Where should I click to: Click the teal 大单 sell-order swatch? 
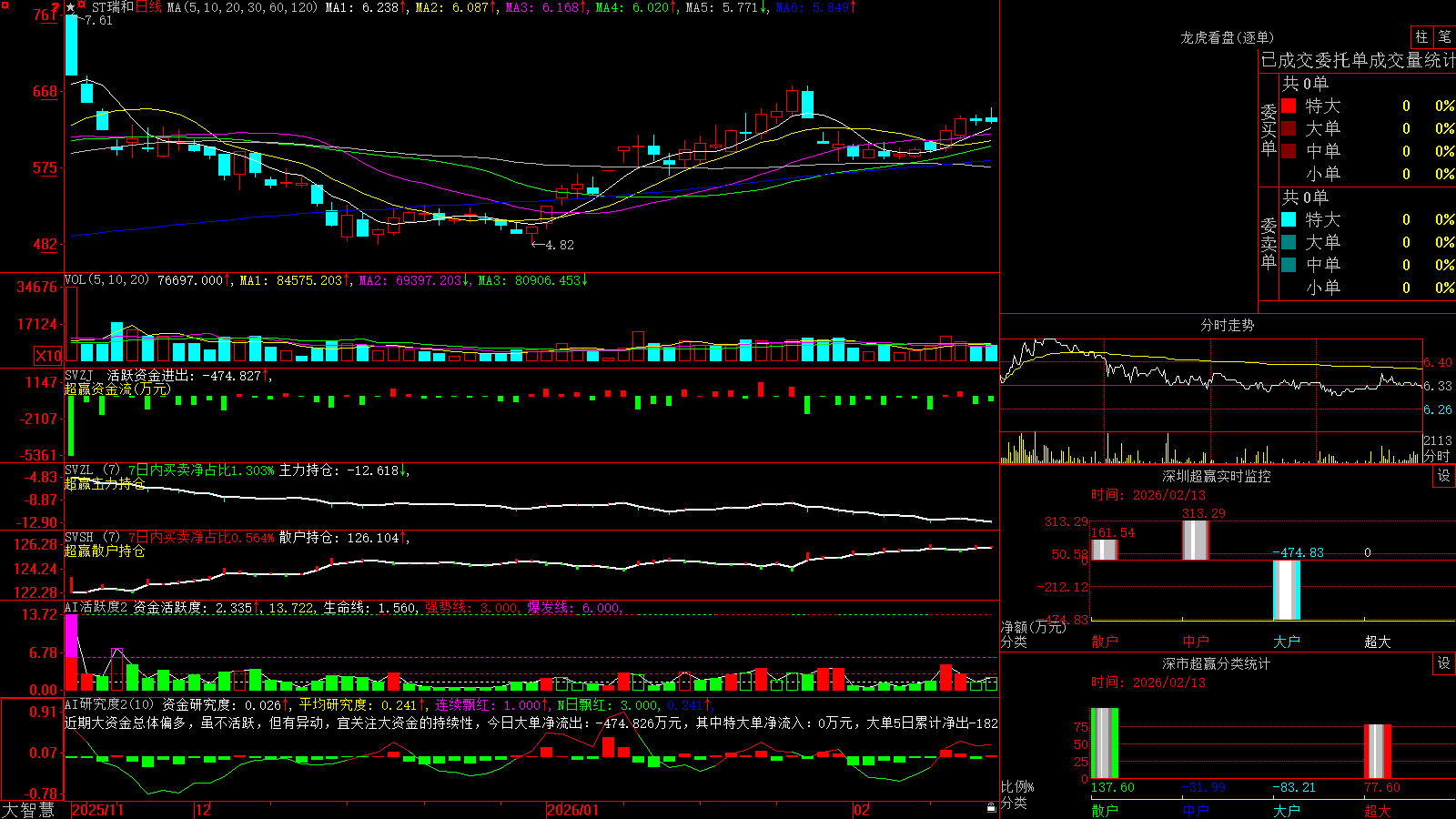point(1289,242)
